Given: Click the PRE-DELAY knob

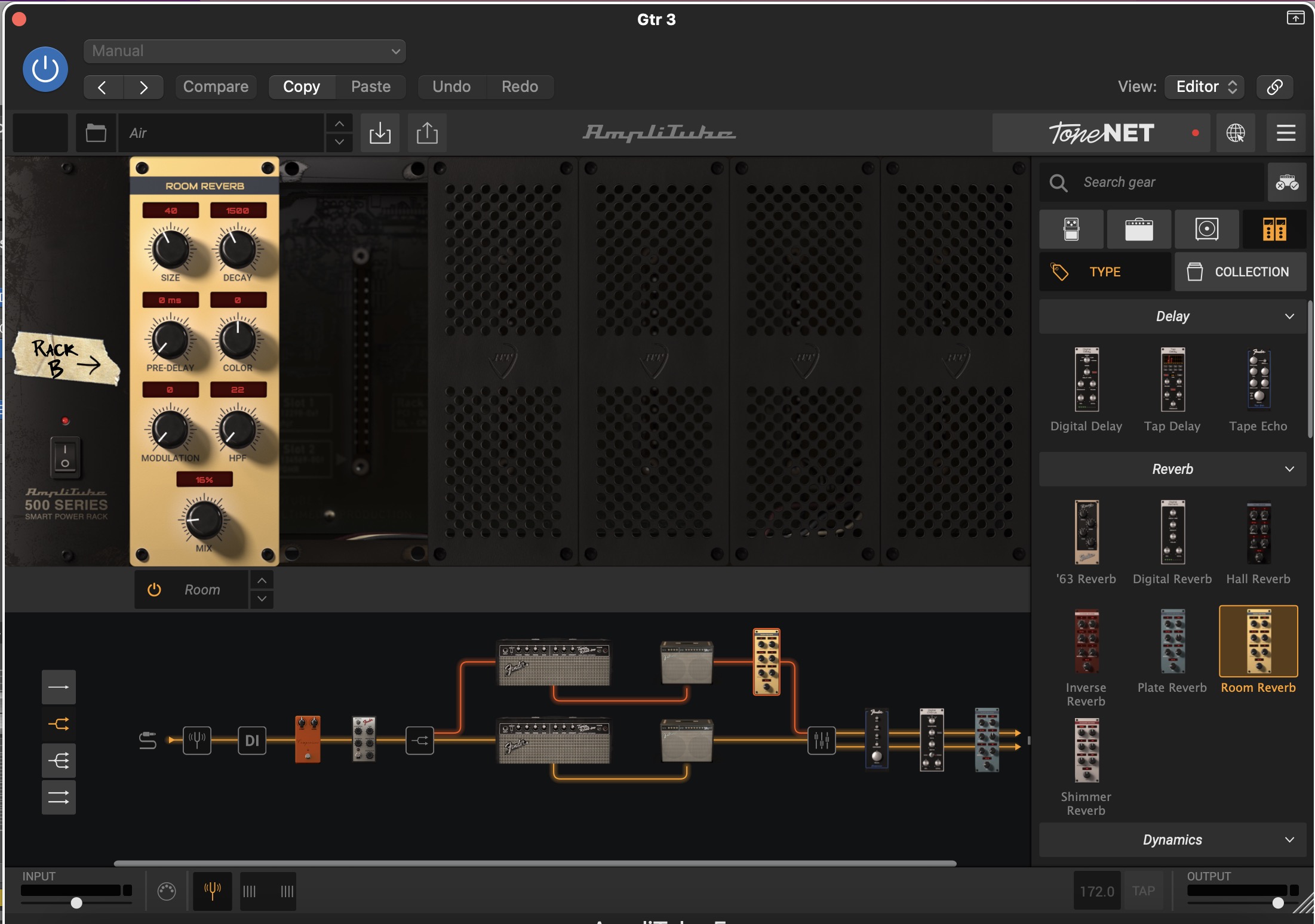Looking at the screenshot, I should pyautogui.click(x=170, y=339).
